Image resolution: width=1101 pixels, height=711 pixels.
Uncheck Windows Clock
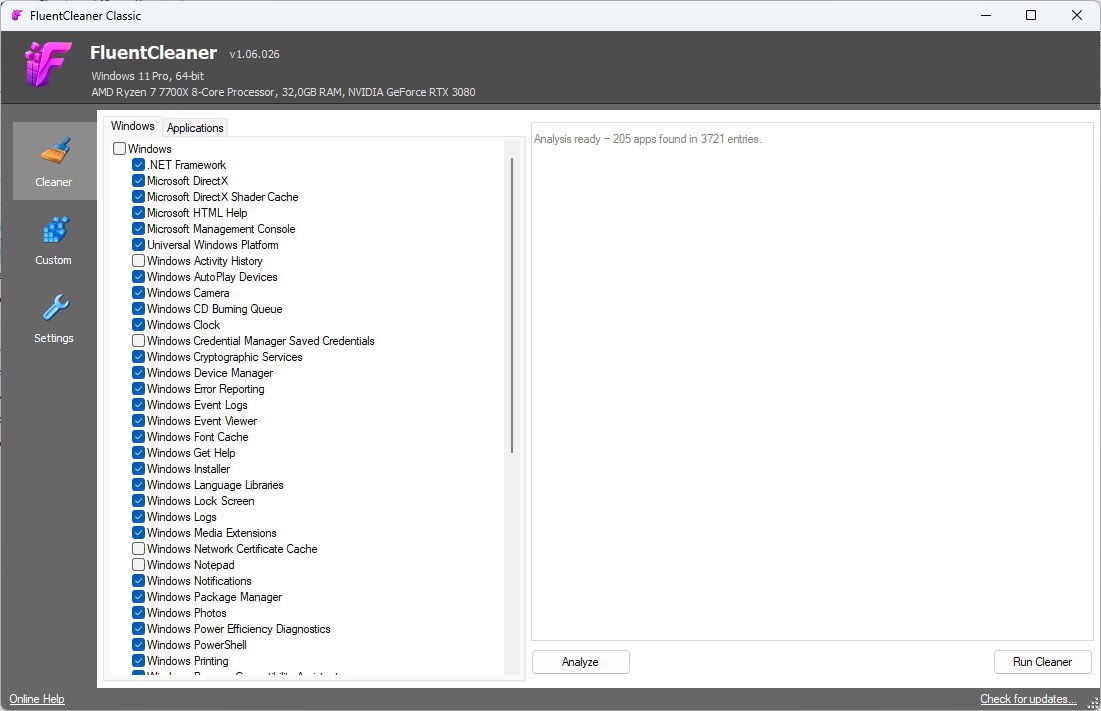138,325
